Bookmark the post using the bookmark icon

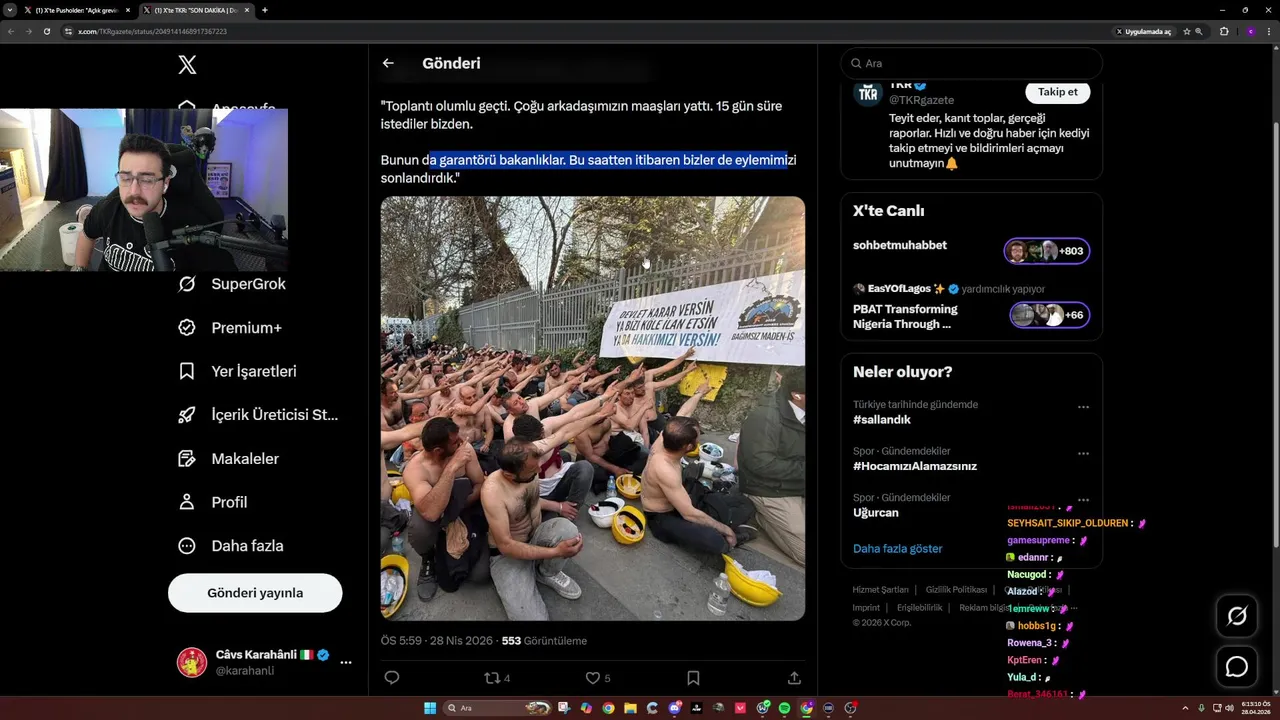click(693, 678)
